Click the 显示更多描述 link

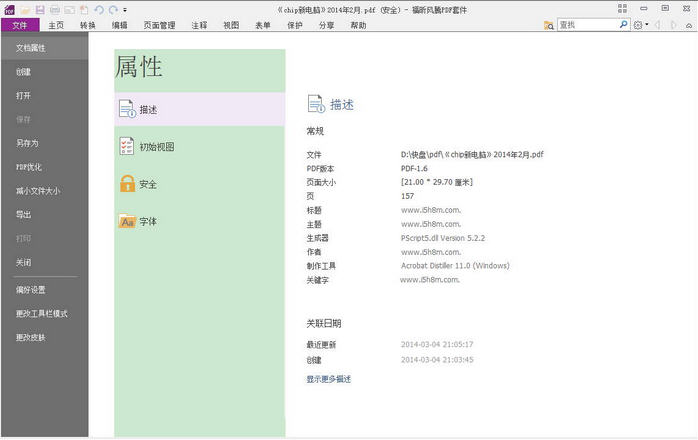click(x=329, y=379)
